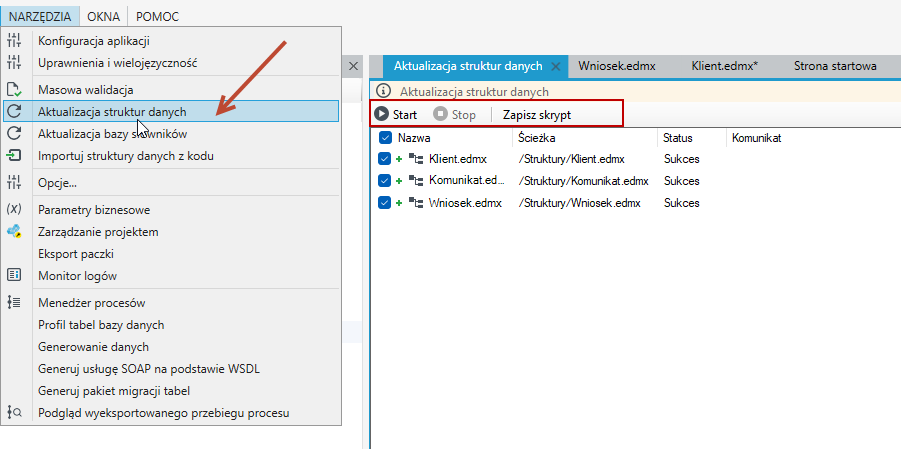Click the import icon beside Importuj struktury danych
The width and height of the screenshot is (901, 449).
pyautogui.click(x=14, y=156)
